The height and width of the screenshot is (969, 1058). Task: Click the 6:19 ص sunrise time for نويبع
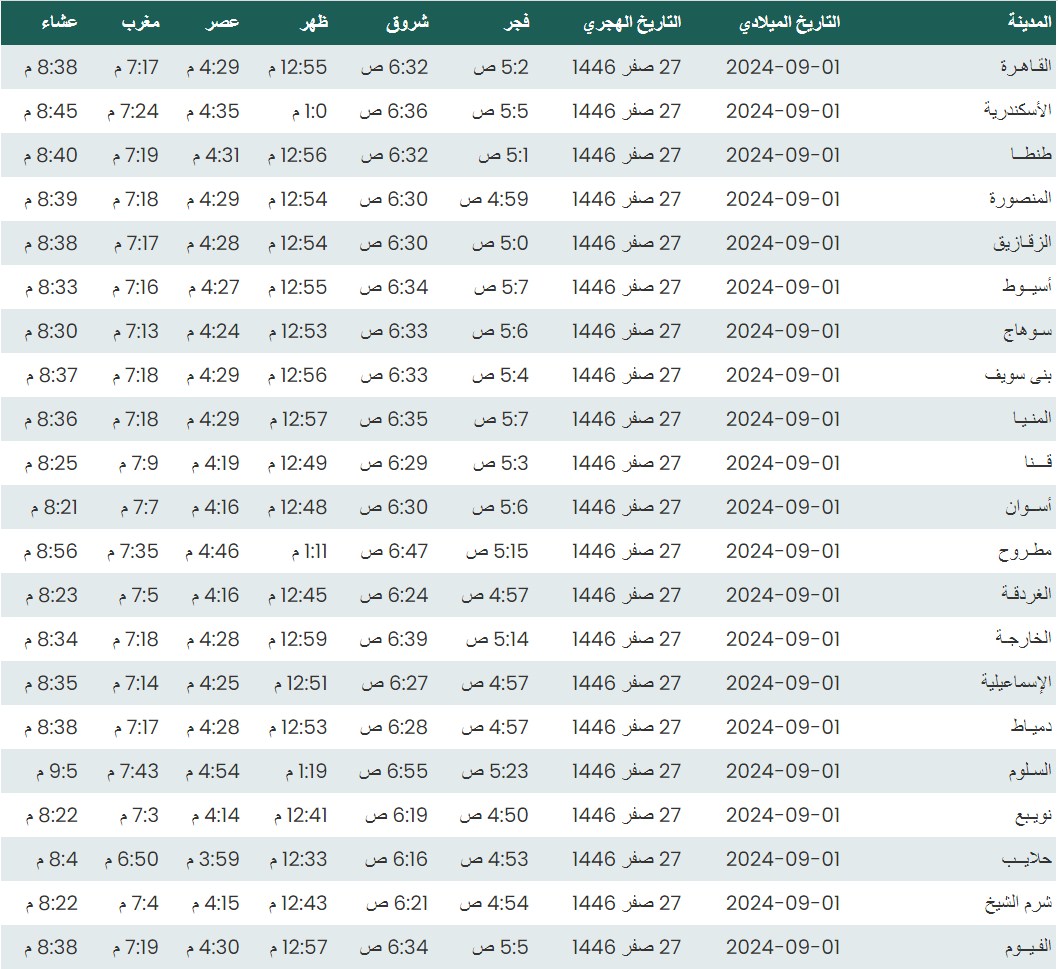coord(394,815)
